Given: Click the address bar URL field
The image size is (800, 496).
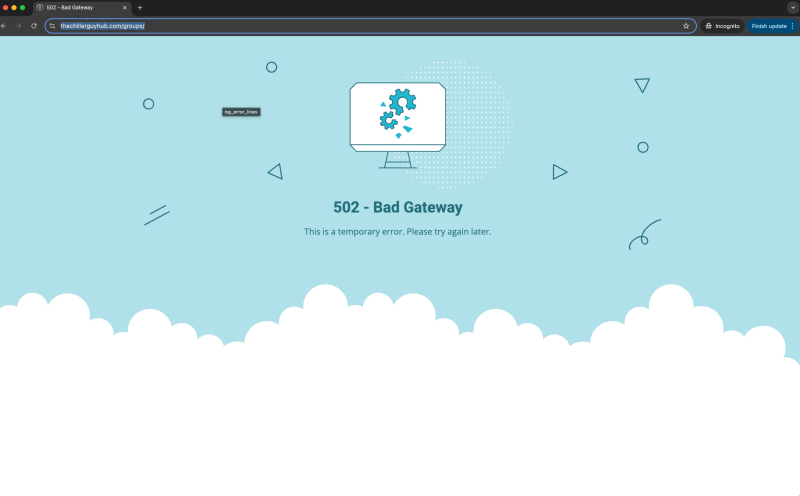Looking at the screenshot, I should click(x=370, y=26).
